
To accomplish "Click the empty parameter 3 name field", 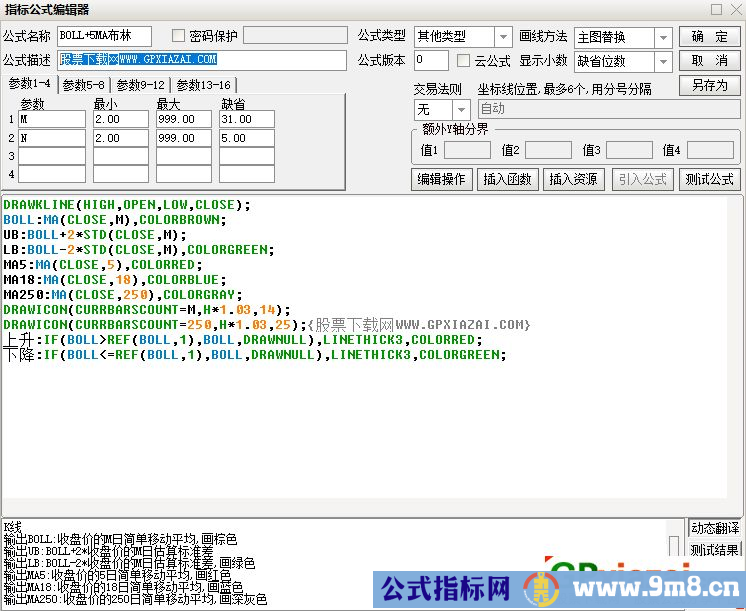I will pyautogui.click(x=52, y=156).
